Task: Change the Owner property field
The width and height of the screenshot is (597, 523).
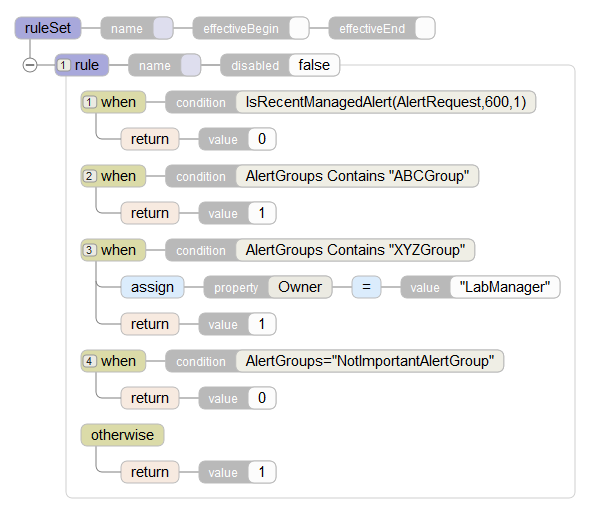Action: 300,287
